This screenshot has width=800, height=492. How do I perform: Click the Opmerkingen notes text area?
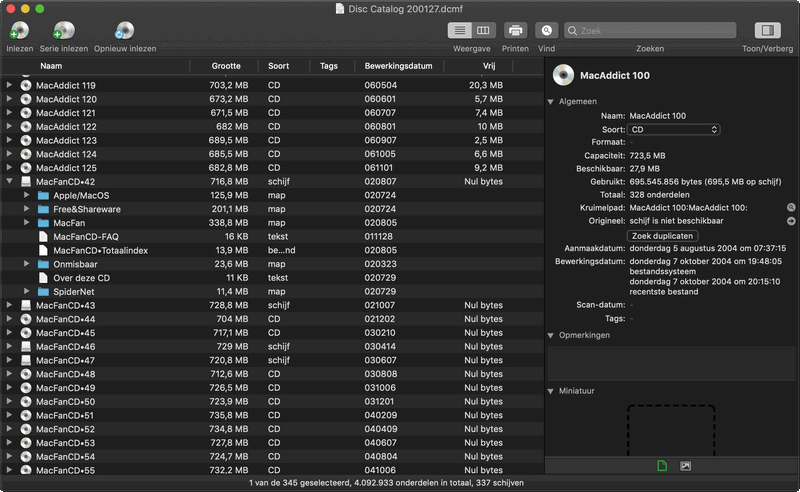(671, 363)
